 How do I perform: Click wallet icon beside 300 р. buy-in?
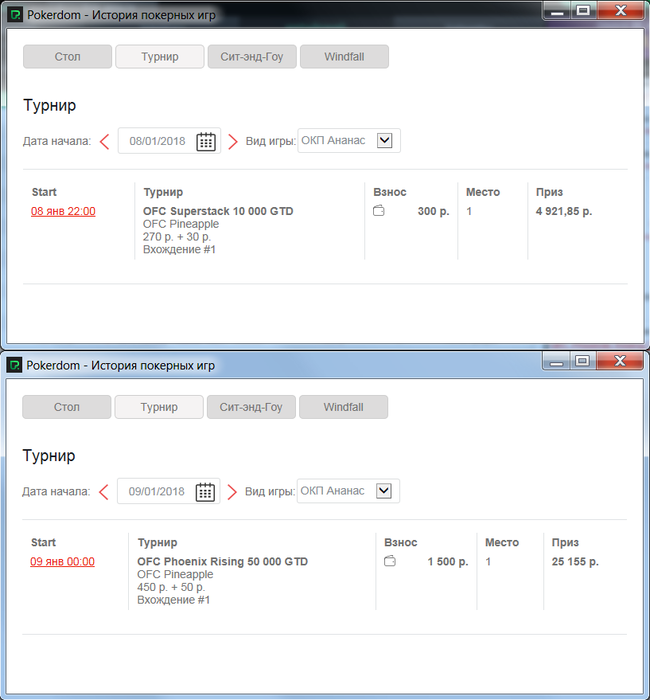pyautogui.click(x=379, y=211)
